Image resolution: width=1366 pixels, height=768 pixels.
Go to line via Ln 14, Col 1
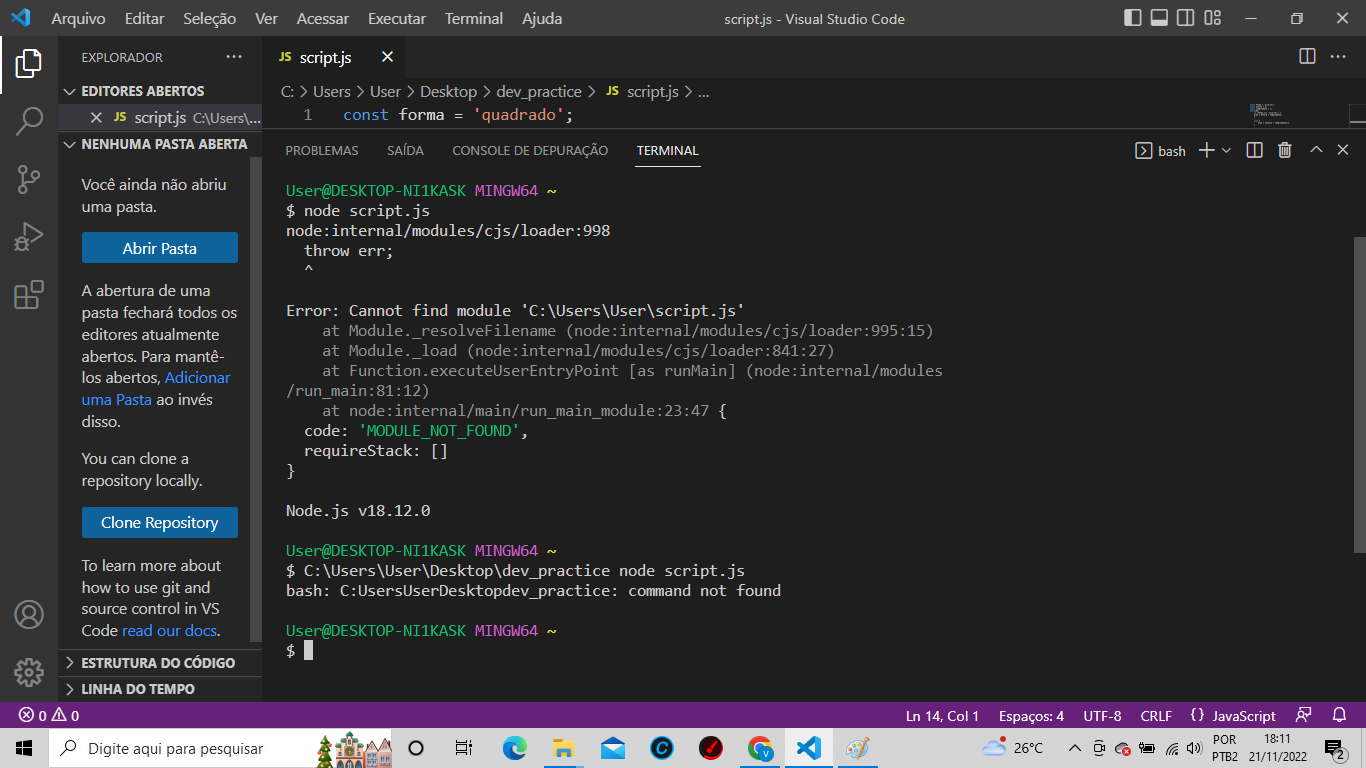(x=942, y=716)
